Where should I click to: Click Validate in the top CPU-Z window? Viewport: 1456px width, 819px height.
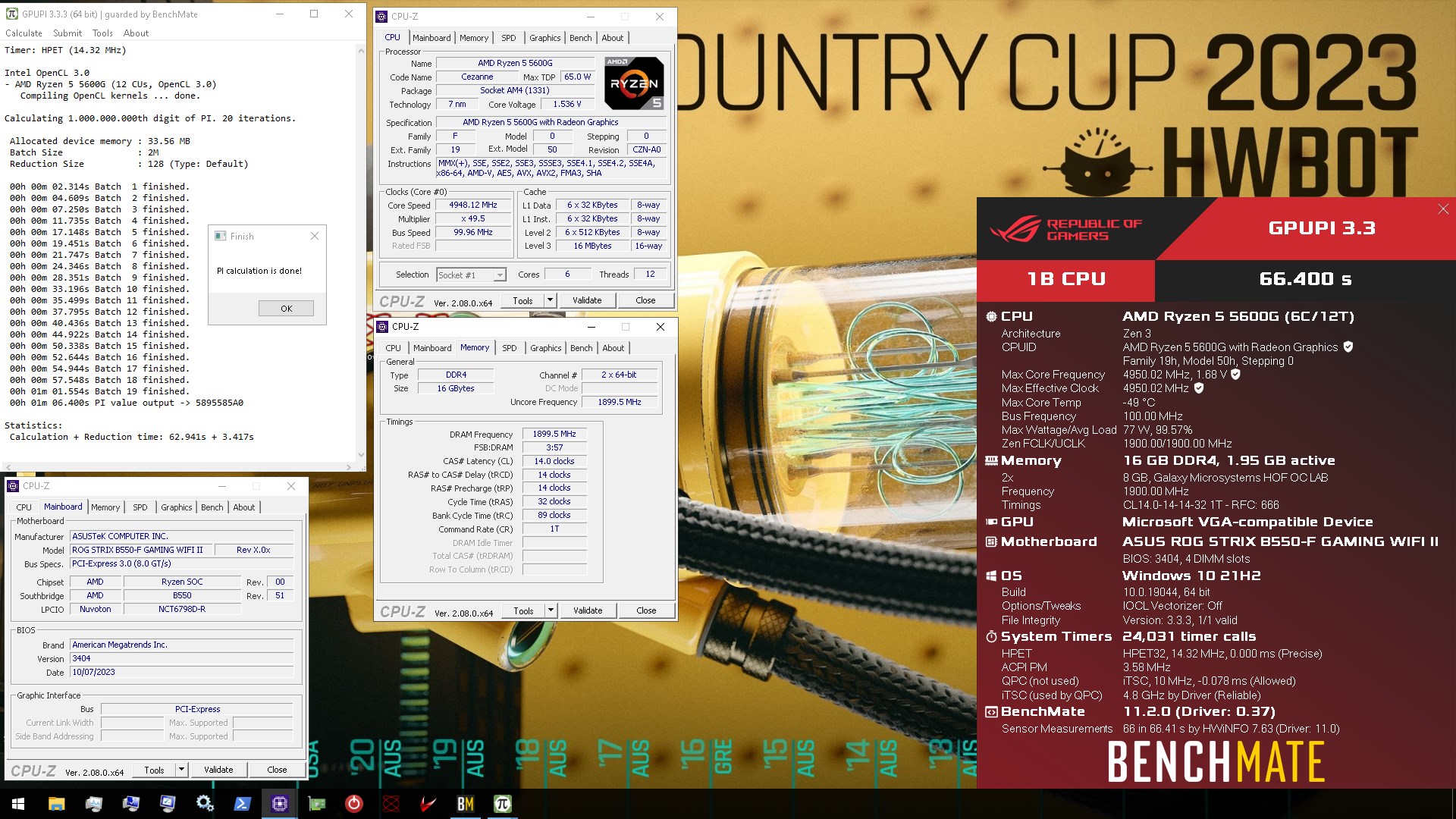pyautogui.click(x=587, y=300)
